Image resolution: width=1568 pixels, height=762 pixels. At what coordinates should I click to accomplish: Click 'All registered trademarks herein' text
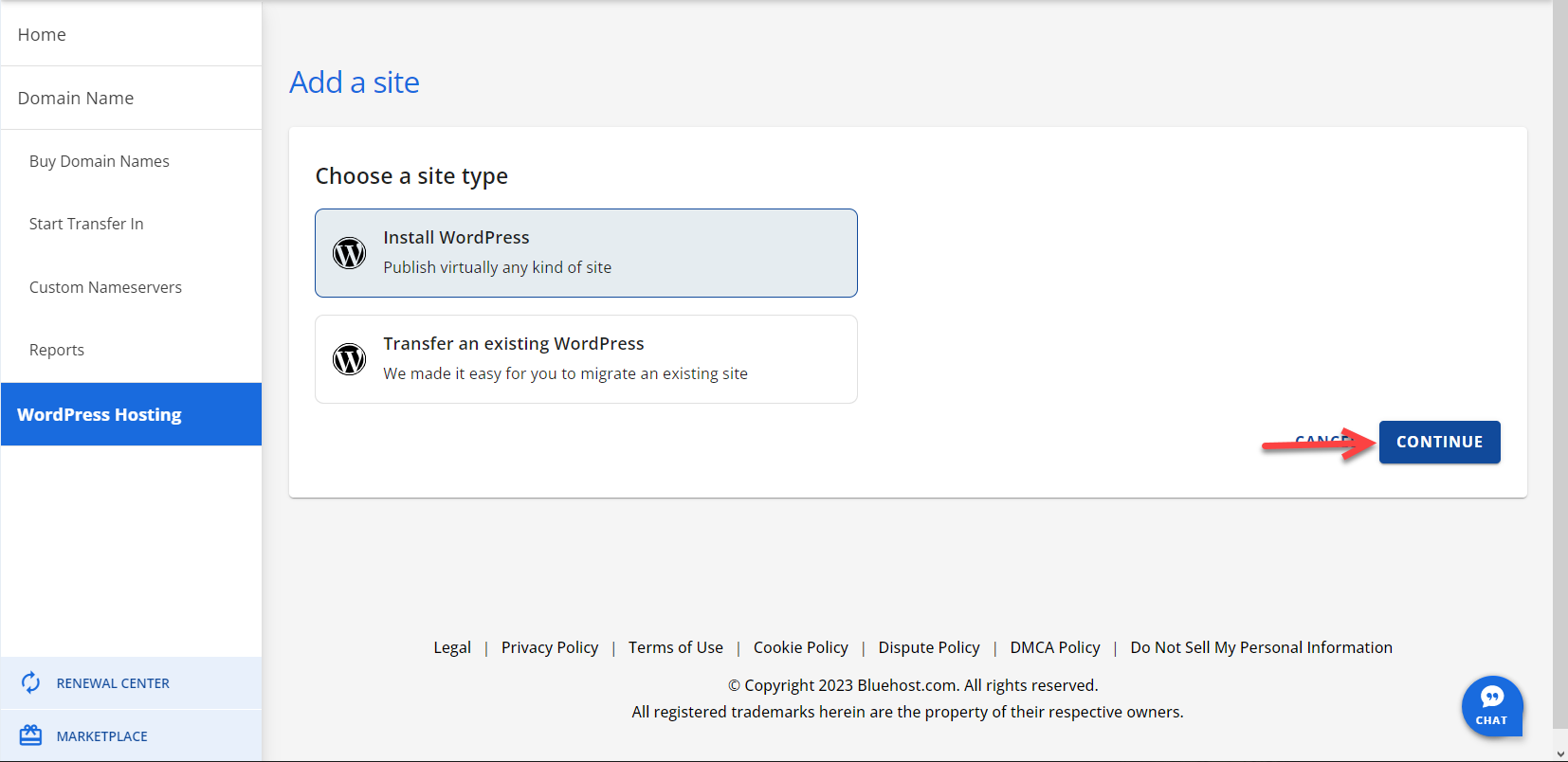point(907,712)
